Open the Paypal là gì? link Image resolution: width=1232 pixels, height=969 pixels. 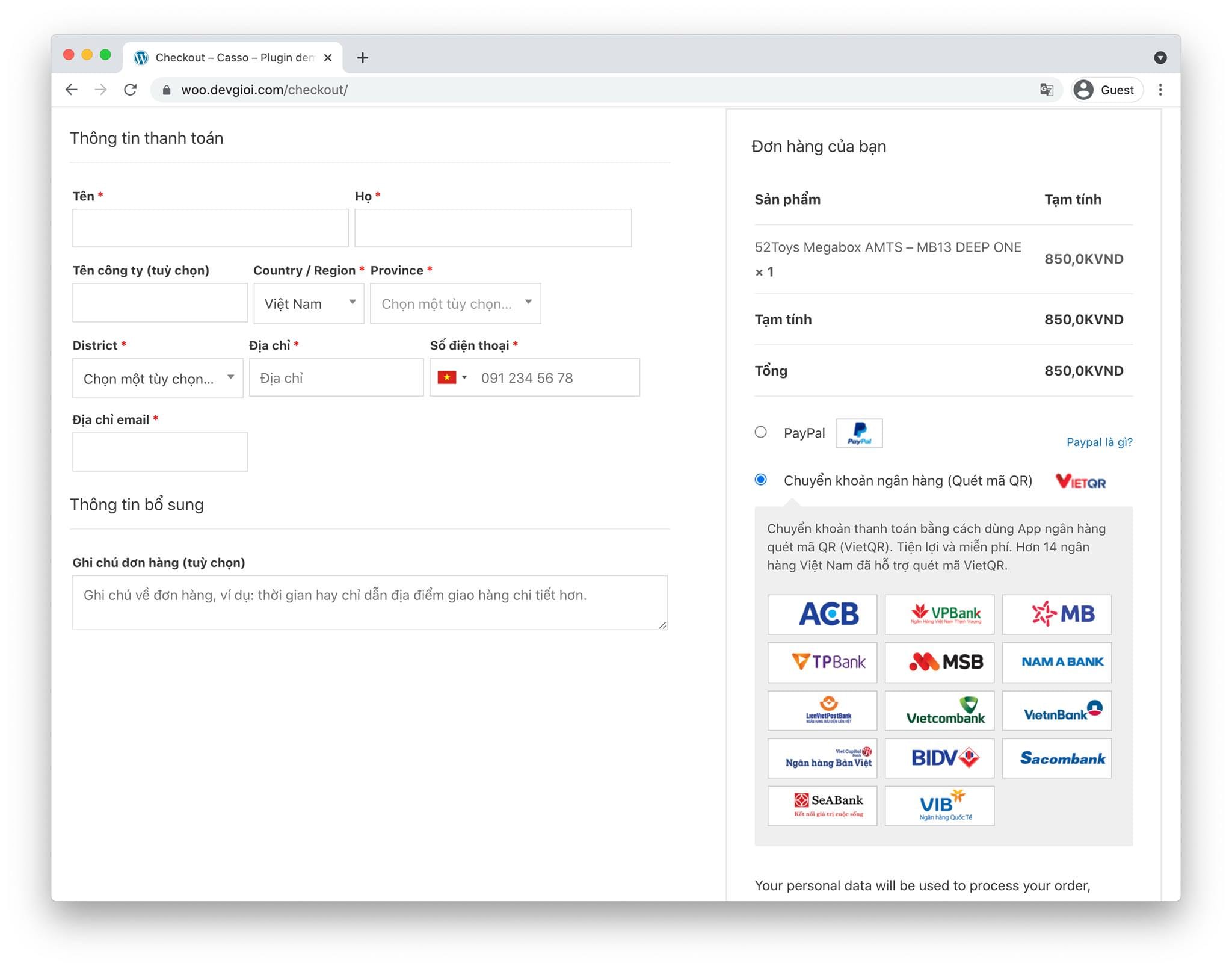click(1099, 442)
